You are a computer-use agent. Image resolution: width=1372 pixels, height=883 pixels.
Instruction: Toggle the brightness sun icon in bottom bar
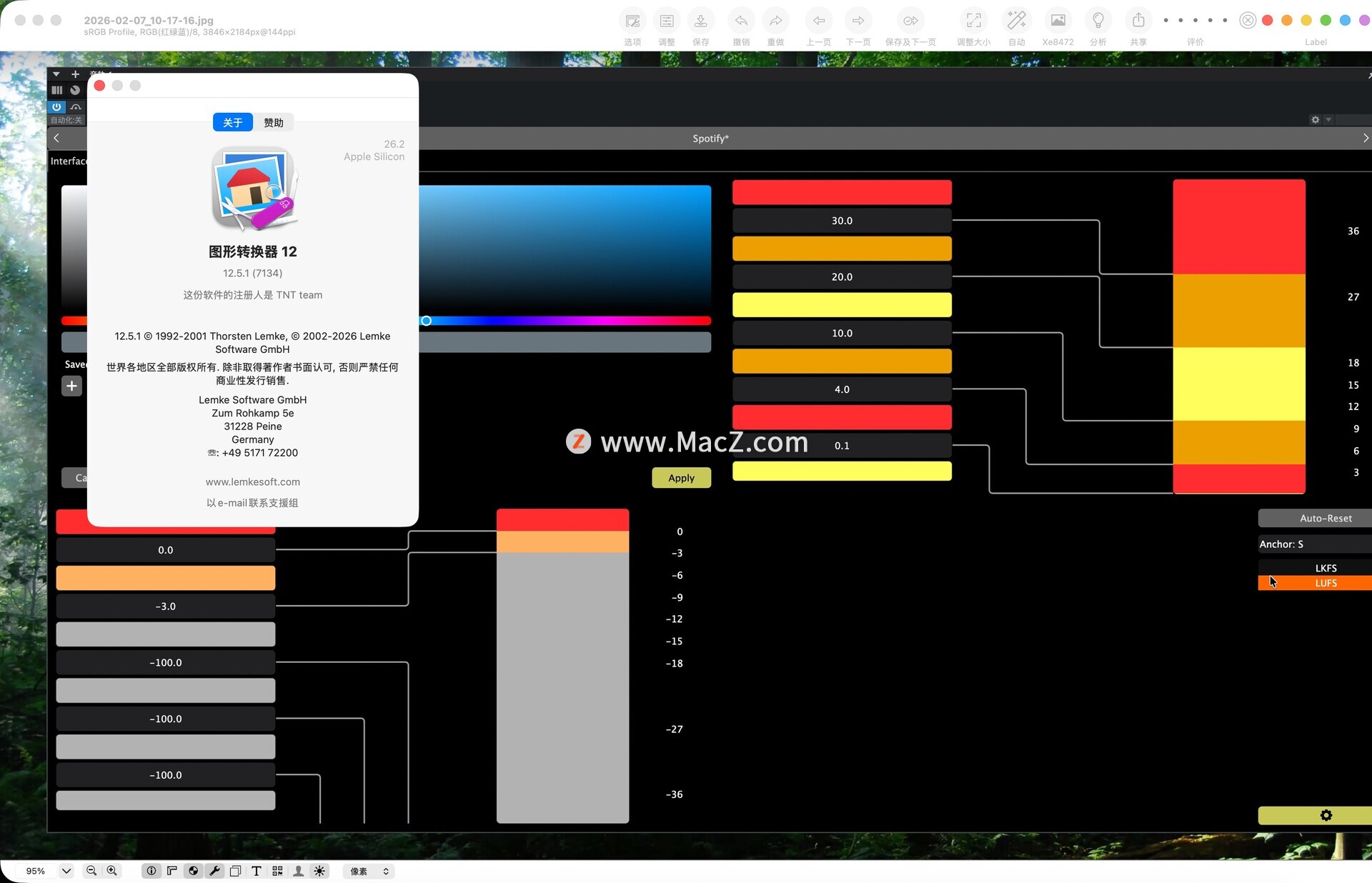coord(319,871)
